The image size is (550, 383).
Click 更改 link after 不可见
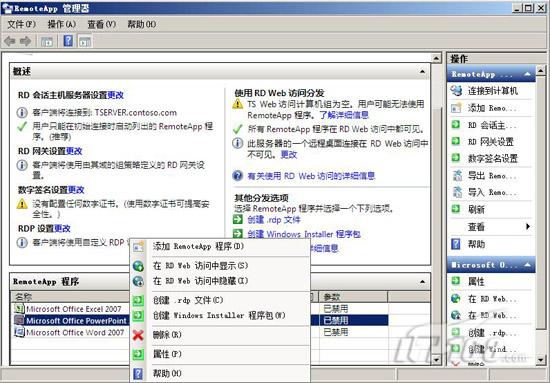(x=289, y=154)
